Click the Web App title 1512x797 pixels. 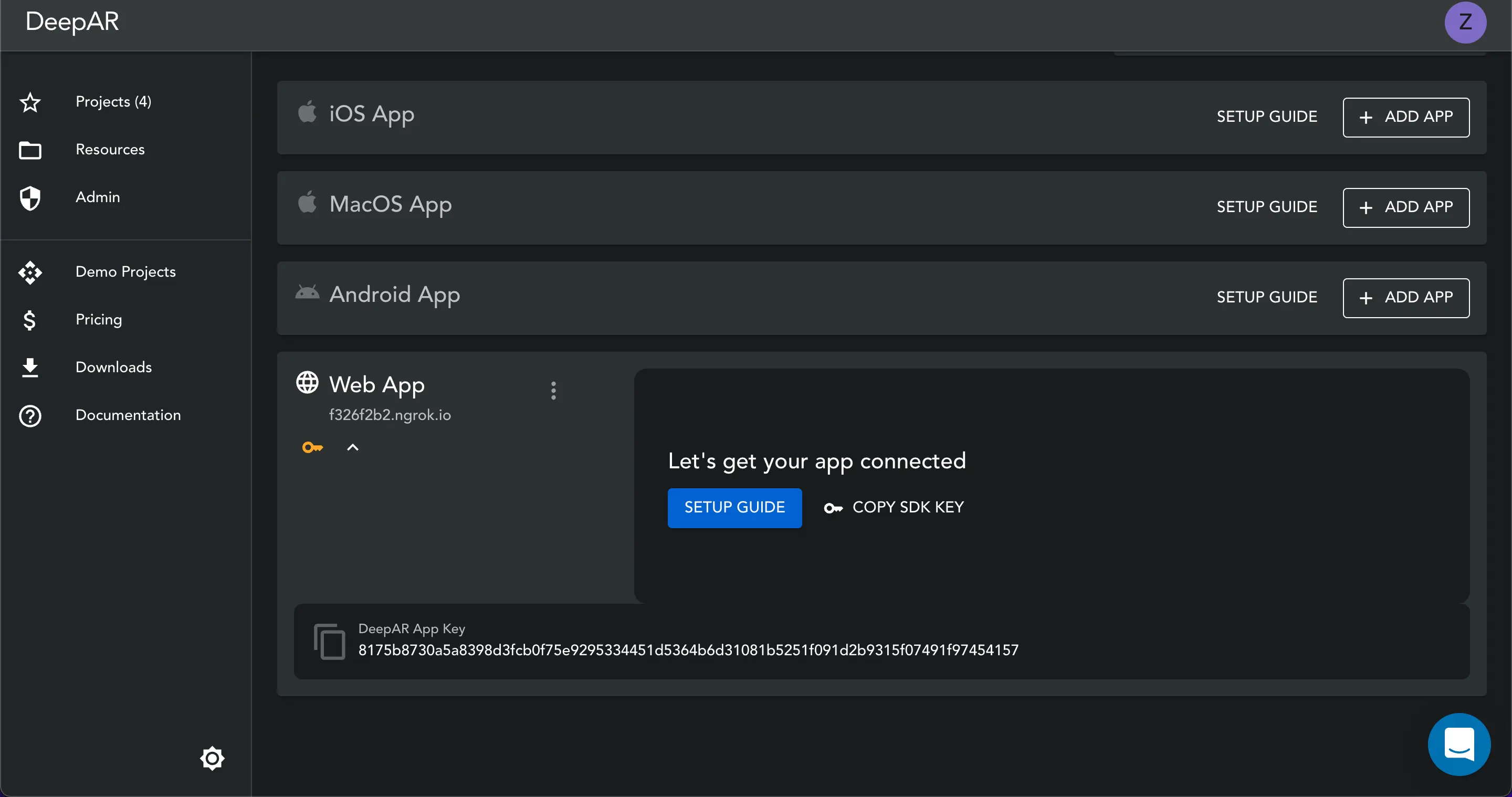[377, 385]
